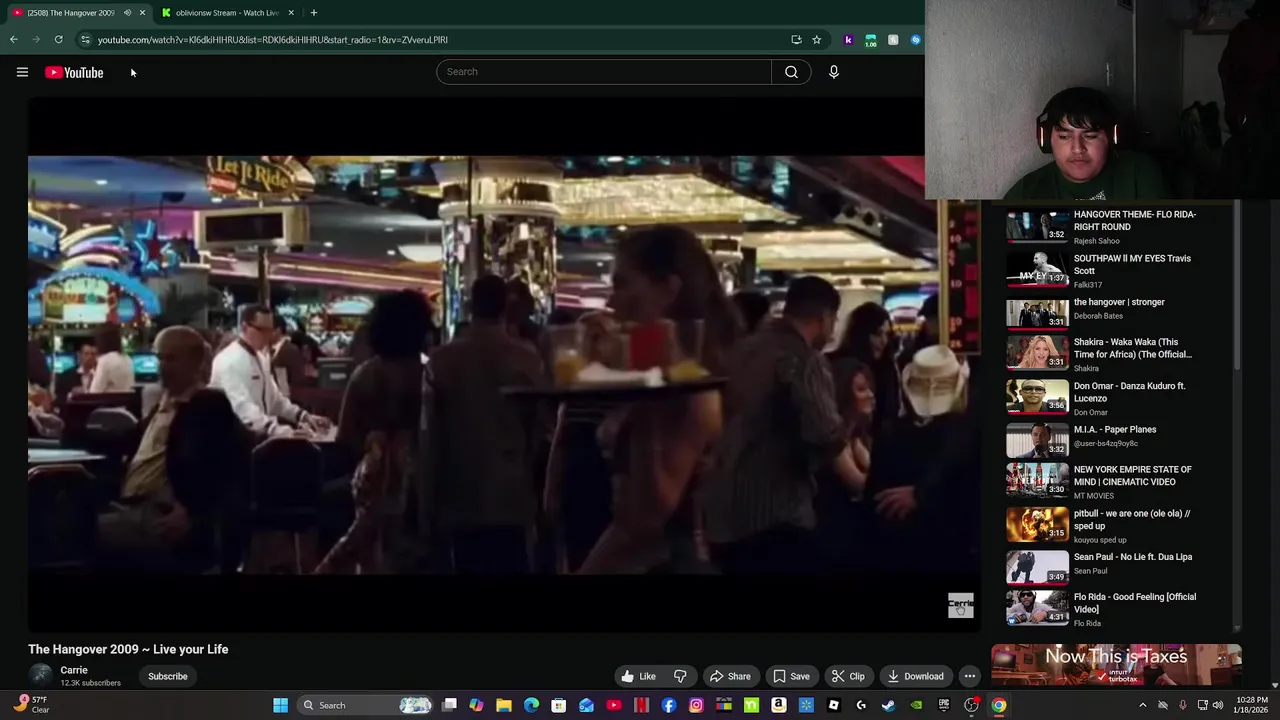Click the YouTube URL address bar
Viewport: 1280px width, 720px height.
pyautogui.click(x=440, y=40)
